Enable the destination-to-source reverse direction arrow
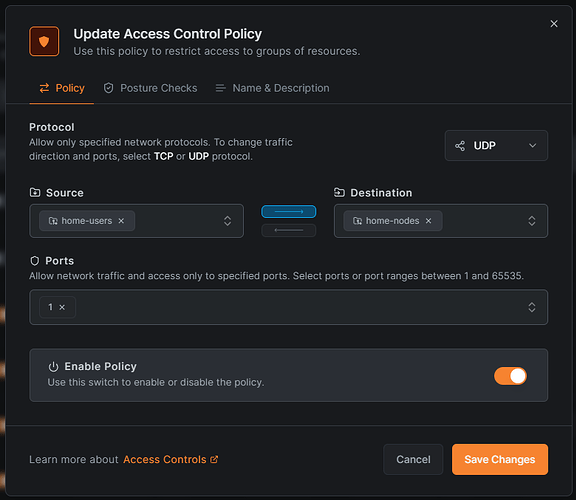 point(289,230)
